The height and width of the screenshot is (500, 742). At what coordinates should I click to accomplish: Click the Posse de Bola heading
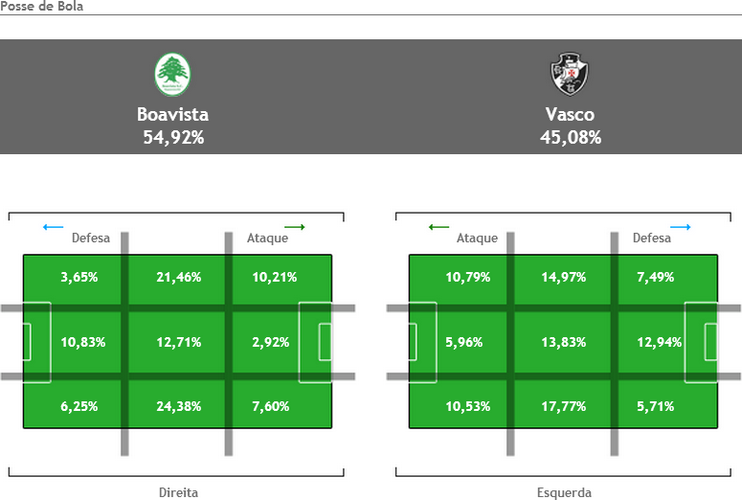pyautogui.click(x=42, y=6)
